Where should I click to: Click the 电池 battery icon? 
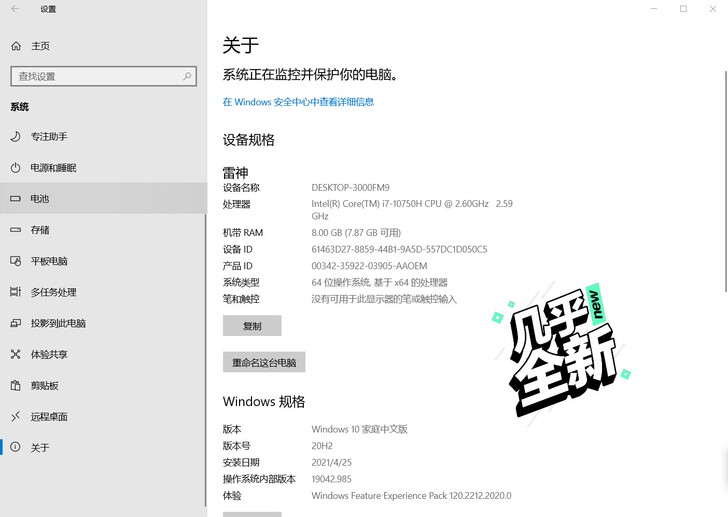[x=15, y=199]
